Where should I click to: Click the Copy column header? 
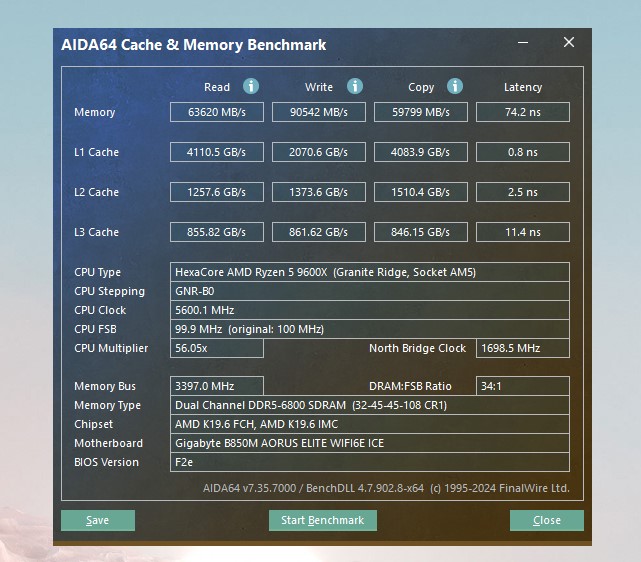421,87
